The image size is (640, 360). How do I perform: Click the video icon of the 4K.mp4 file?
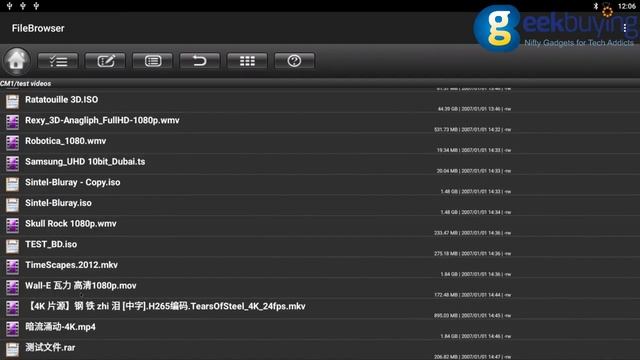click(12, 329)
